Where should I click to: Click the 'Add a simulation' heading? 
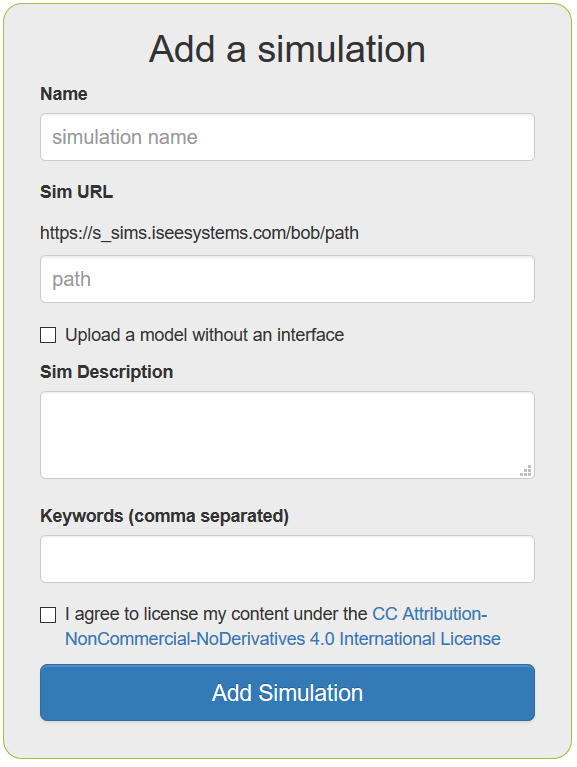point(288,49)
